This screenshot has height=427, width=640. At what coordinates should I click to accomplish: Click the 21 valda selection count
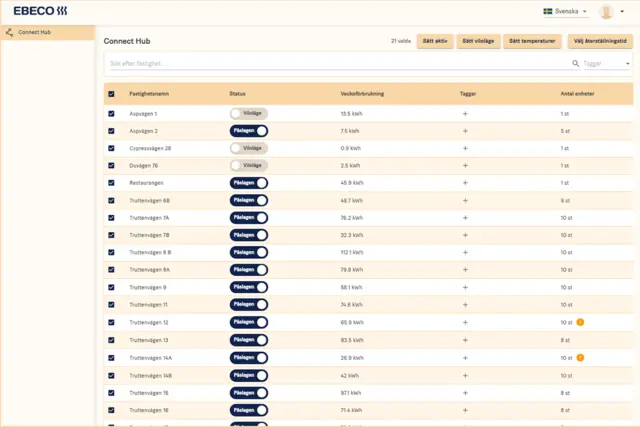pos(401,41)
